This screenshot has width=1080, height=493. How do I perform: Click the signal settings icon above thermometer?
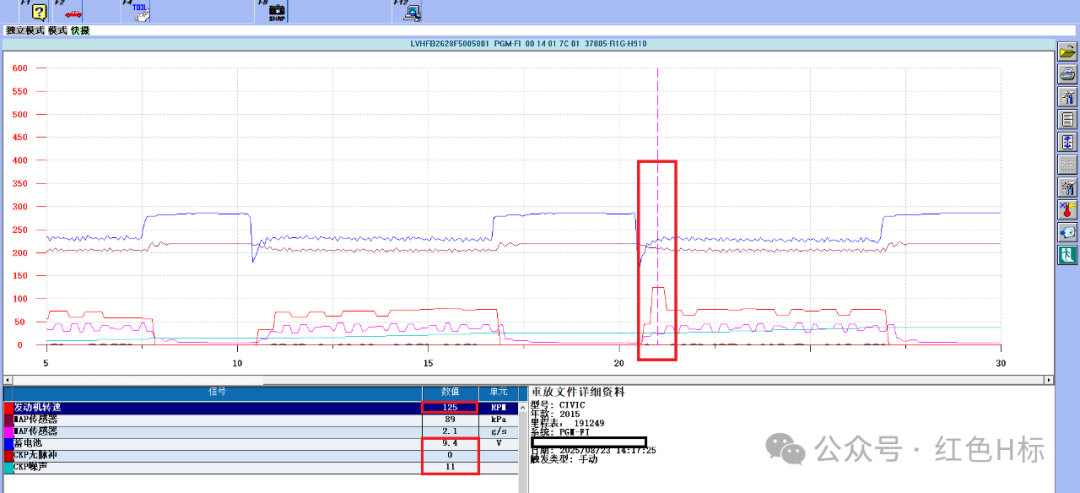(1068, 187)
